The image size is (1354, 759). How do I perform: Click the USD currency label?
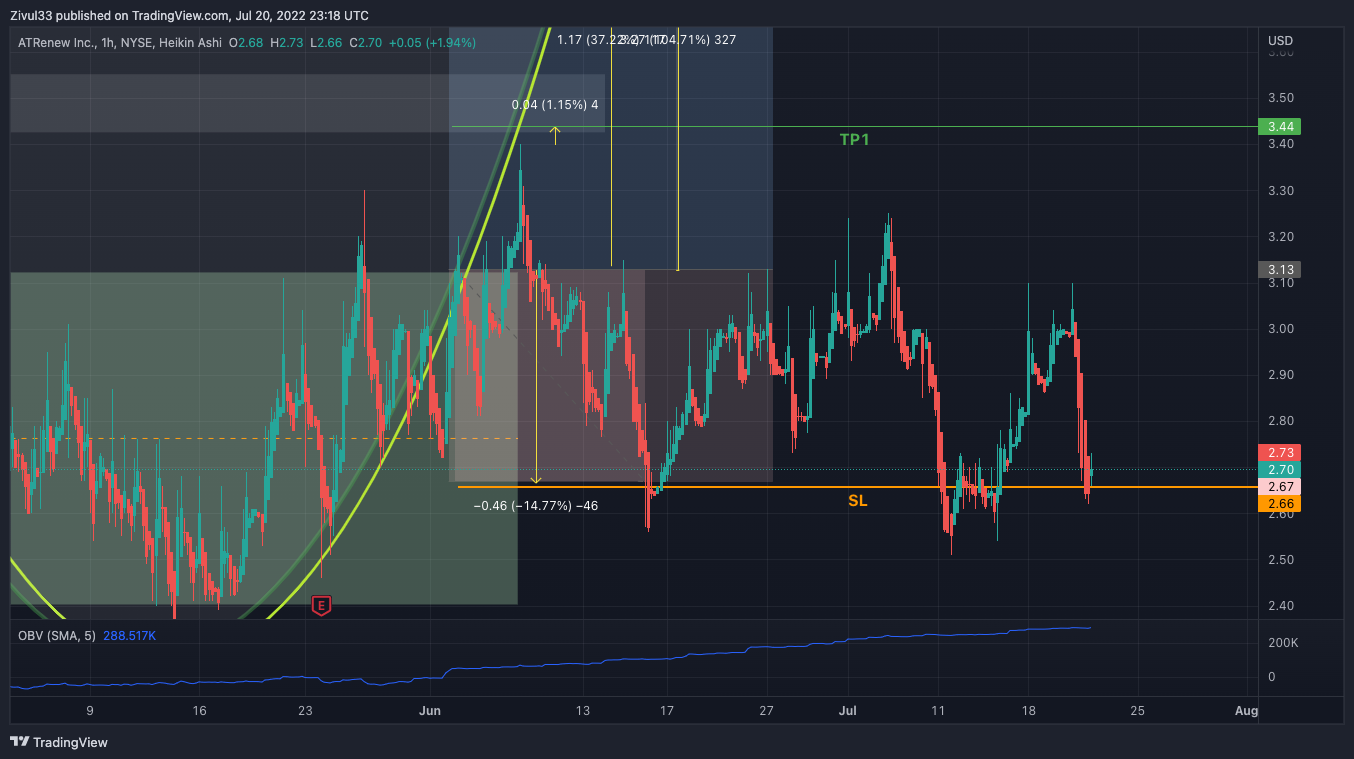pos(1280,41)
